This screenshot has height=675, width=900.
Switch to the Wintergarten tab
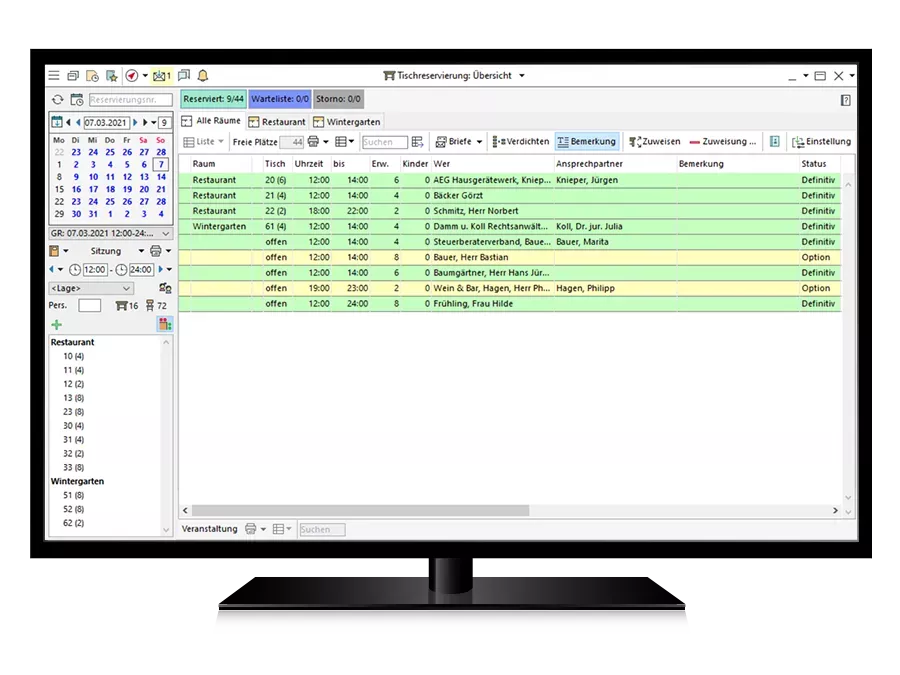pos(346,122)
